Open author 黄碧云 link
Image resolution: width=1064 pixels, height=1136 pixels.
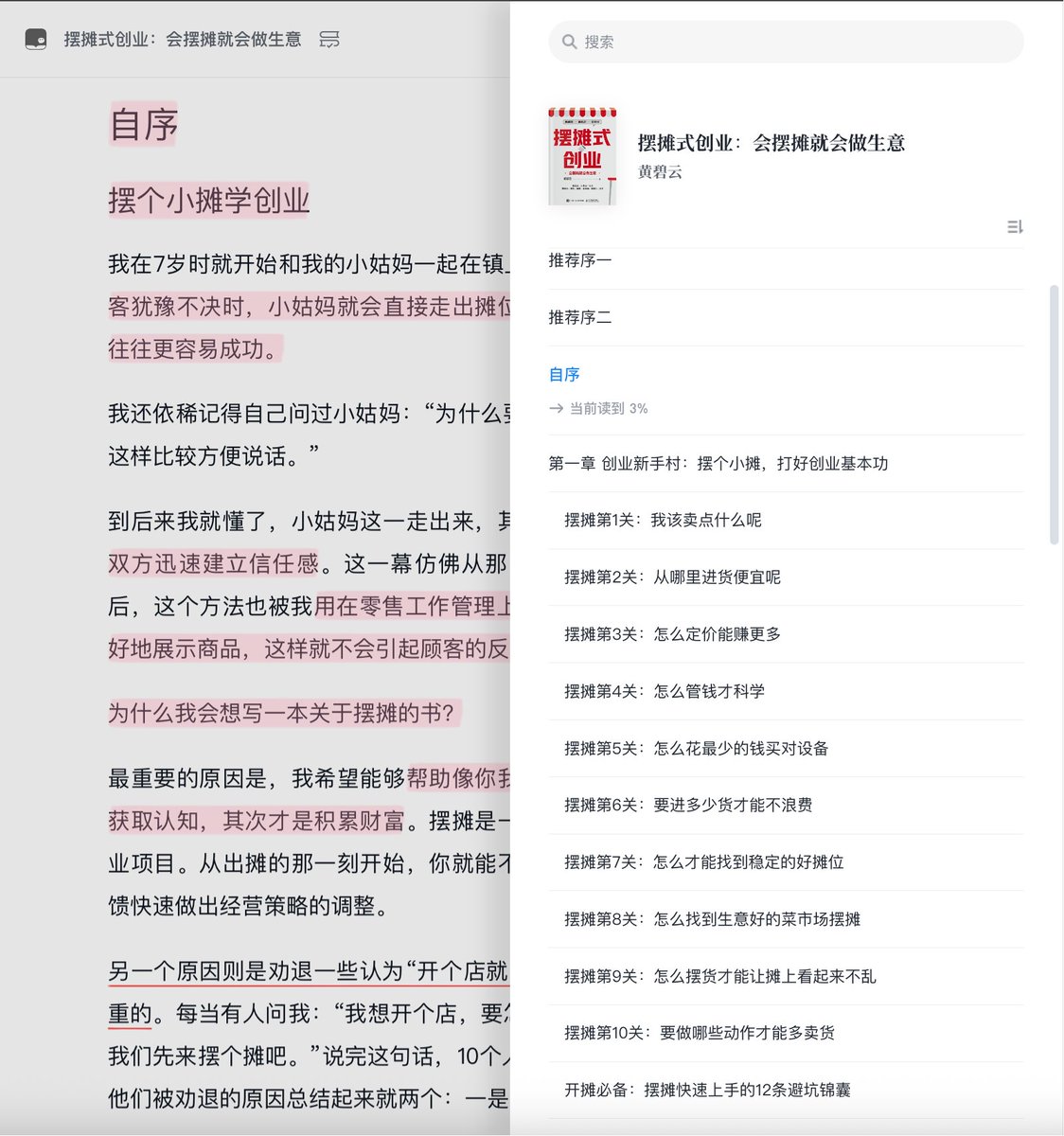[x=660, y=172]
